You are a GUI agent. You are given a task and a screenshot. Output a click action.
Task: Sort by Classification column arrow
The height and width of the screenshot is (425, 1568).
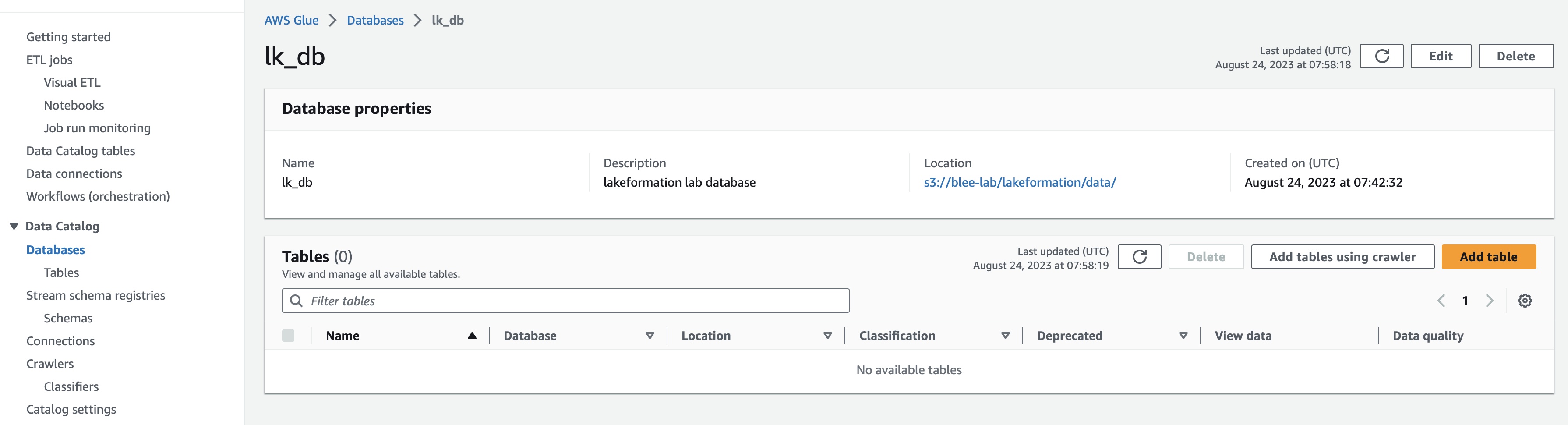[x=1005, y=336]
